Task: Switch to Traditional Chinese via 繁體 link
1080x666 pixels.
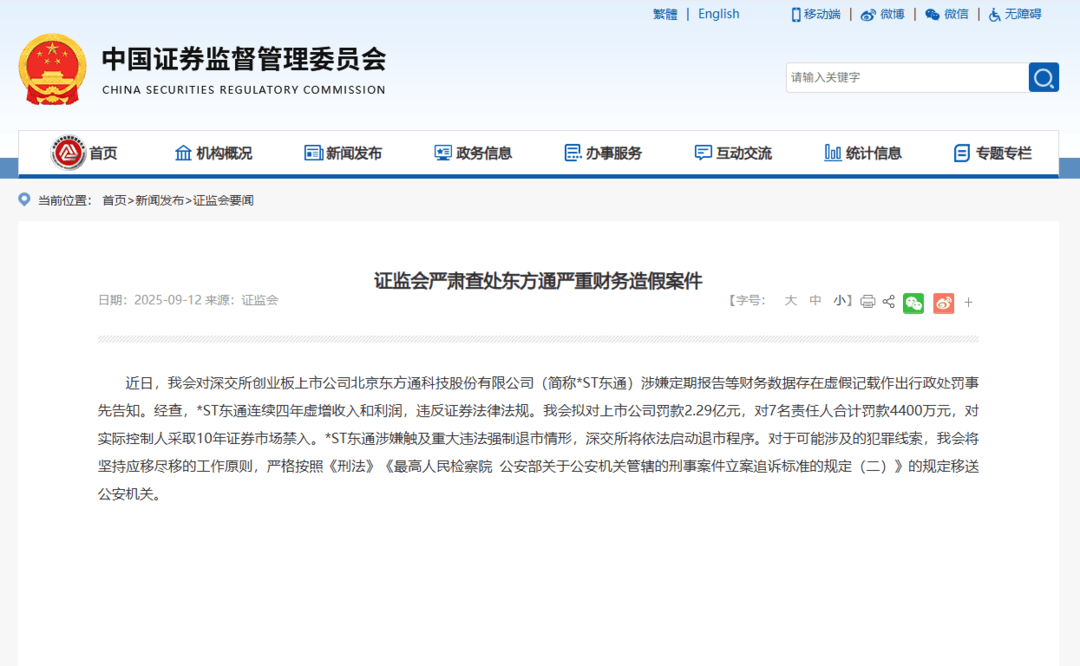Action: tap(664, 14)
